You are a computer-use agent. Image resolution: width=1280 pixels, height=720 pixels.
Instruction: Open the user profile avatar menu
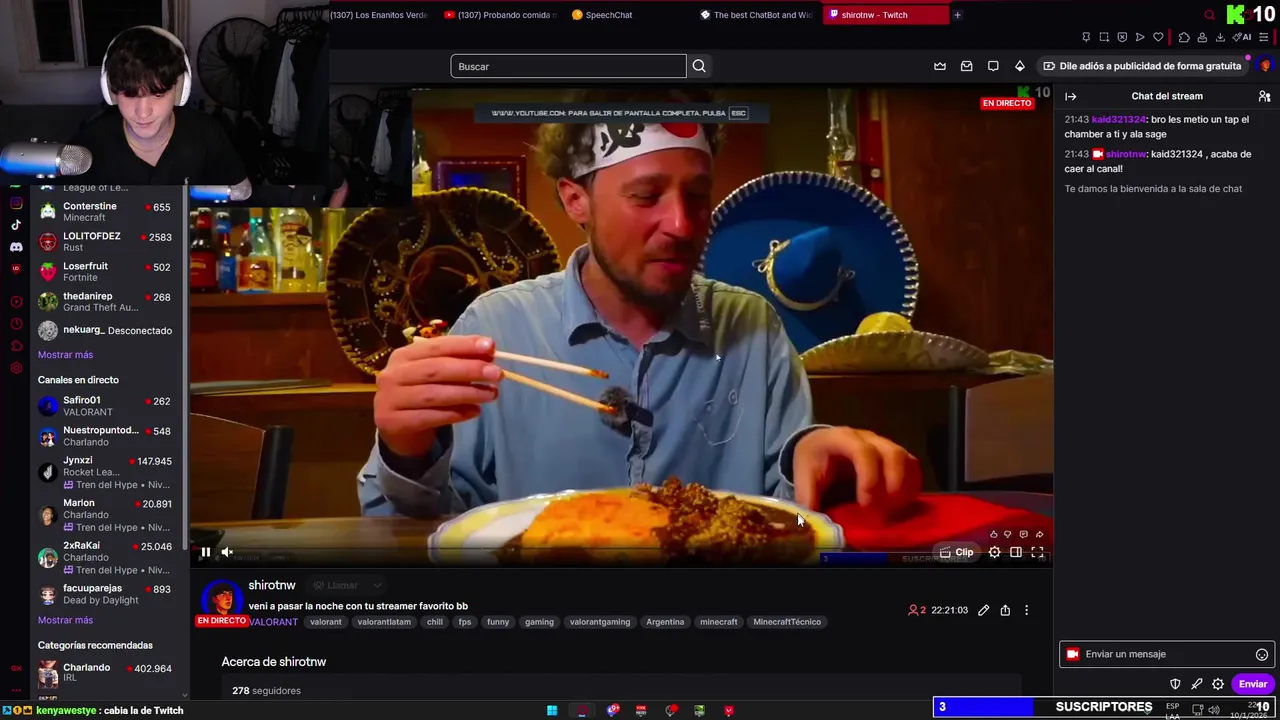1265,66
